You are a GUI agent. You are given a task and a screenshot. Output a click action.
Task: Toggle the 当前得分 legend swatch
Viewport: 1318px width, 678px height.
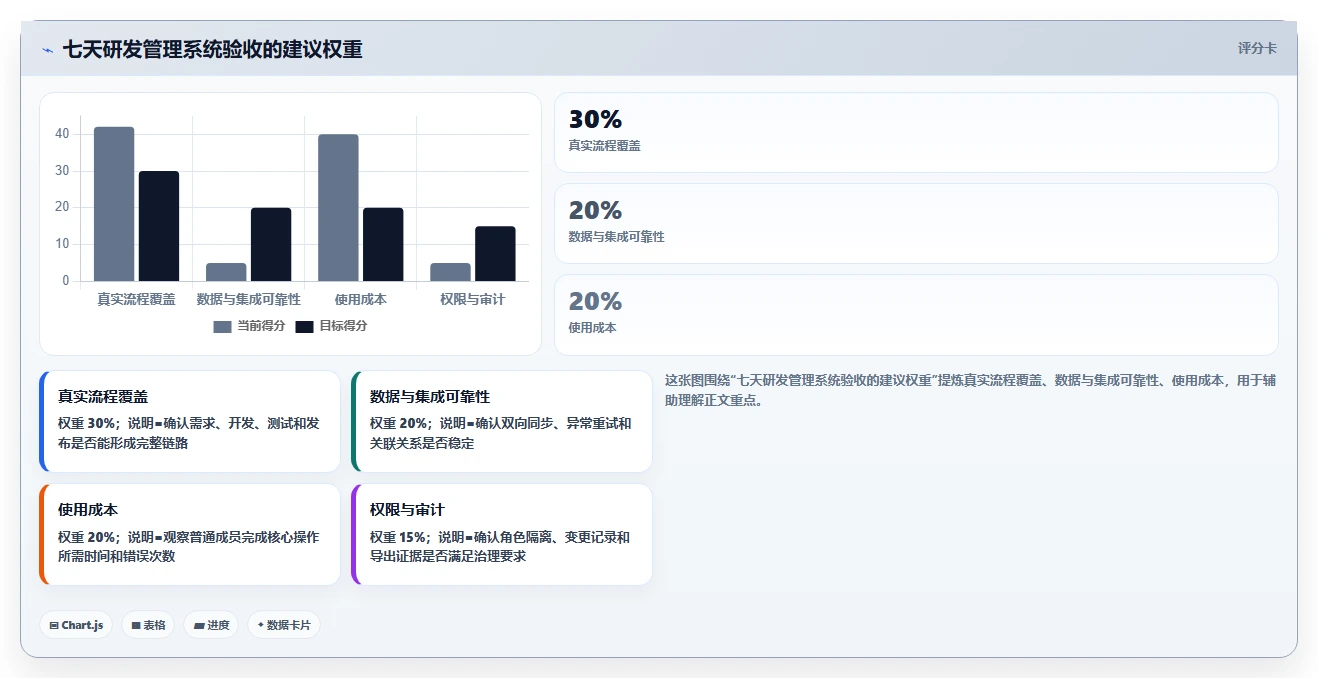[222, 327]
